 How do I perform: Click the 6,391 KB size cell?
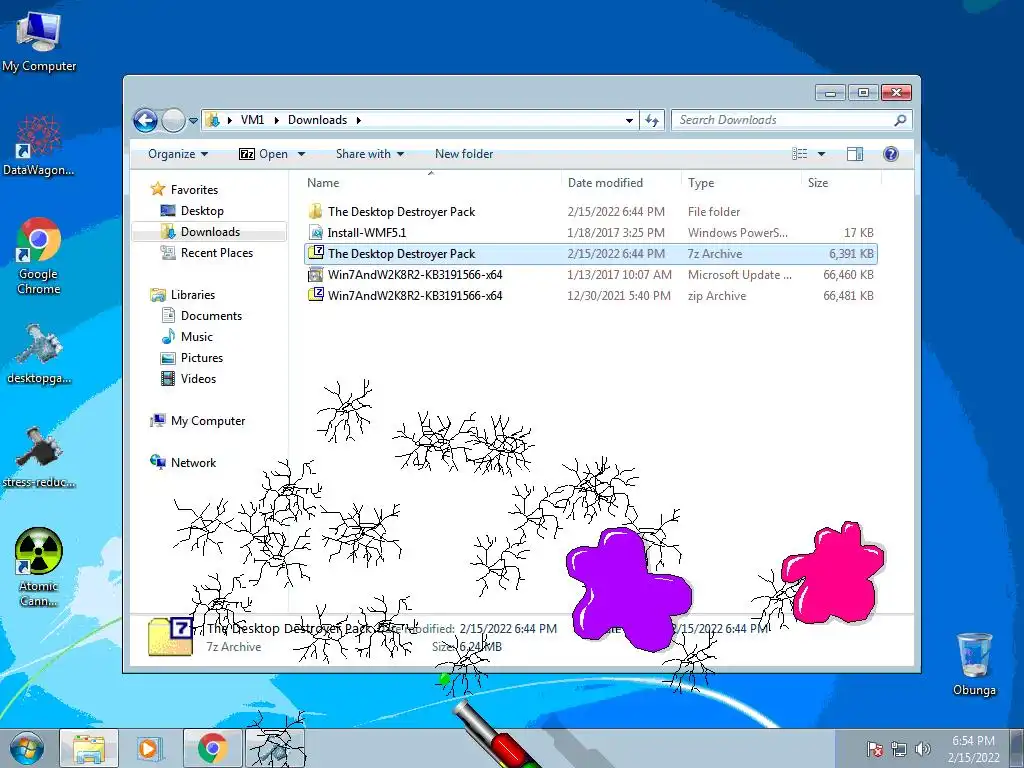pyautogui.click(x=851, y=253)
